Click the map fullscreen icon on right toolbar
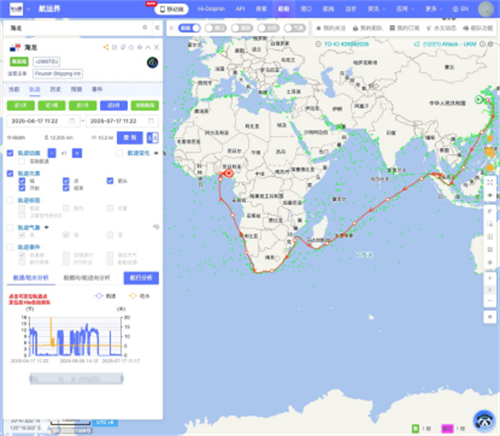 point(490,182)
